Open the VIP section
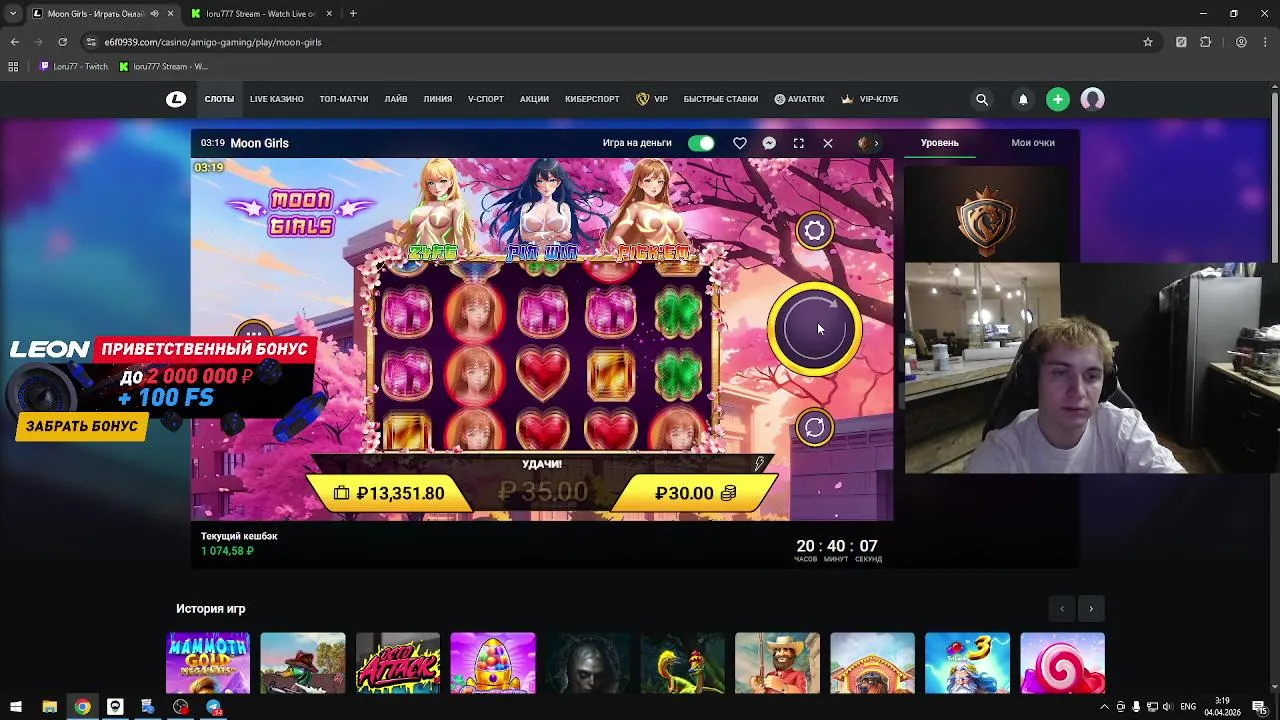1280x720 pixels. [x=652, y=99]
